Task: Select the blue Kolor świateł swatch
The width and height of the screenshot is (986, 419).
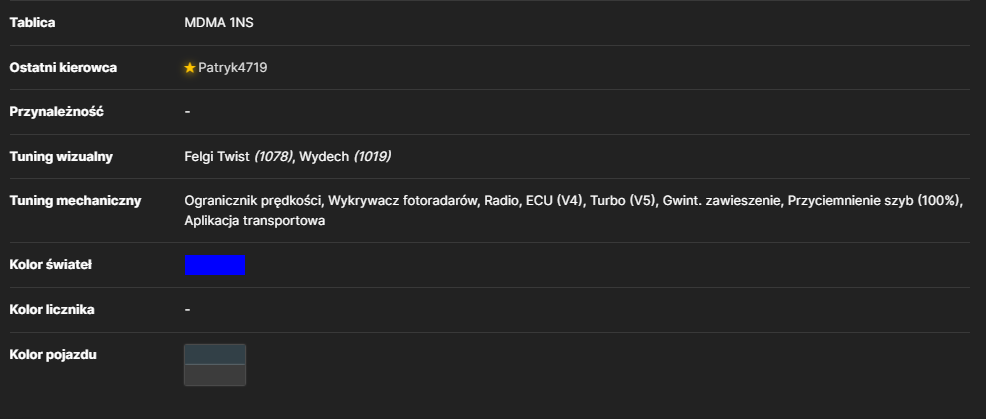Action: 214,265
